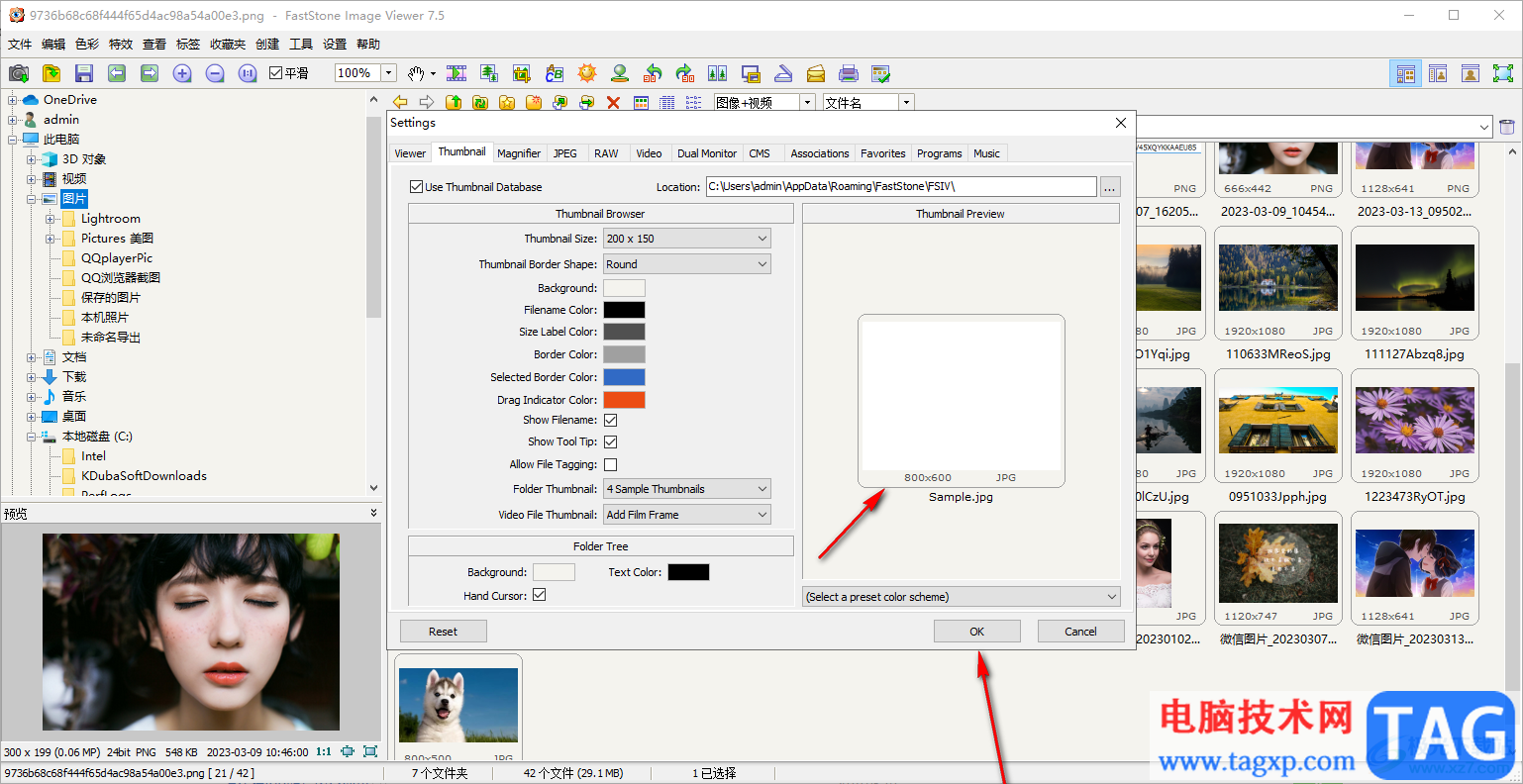The height and width of the screenshot is (784, 1523).
Task: Toggle the Hand Cursor checkbox
Action: click(x=540, y=595)
